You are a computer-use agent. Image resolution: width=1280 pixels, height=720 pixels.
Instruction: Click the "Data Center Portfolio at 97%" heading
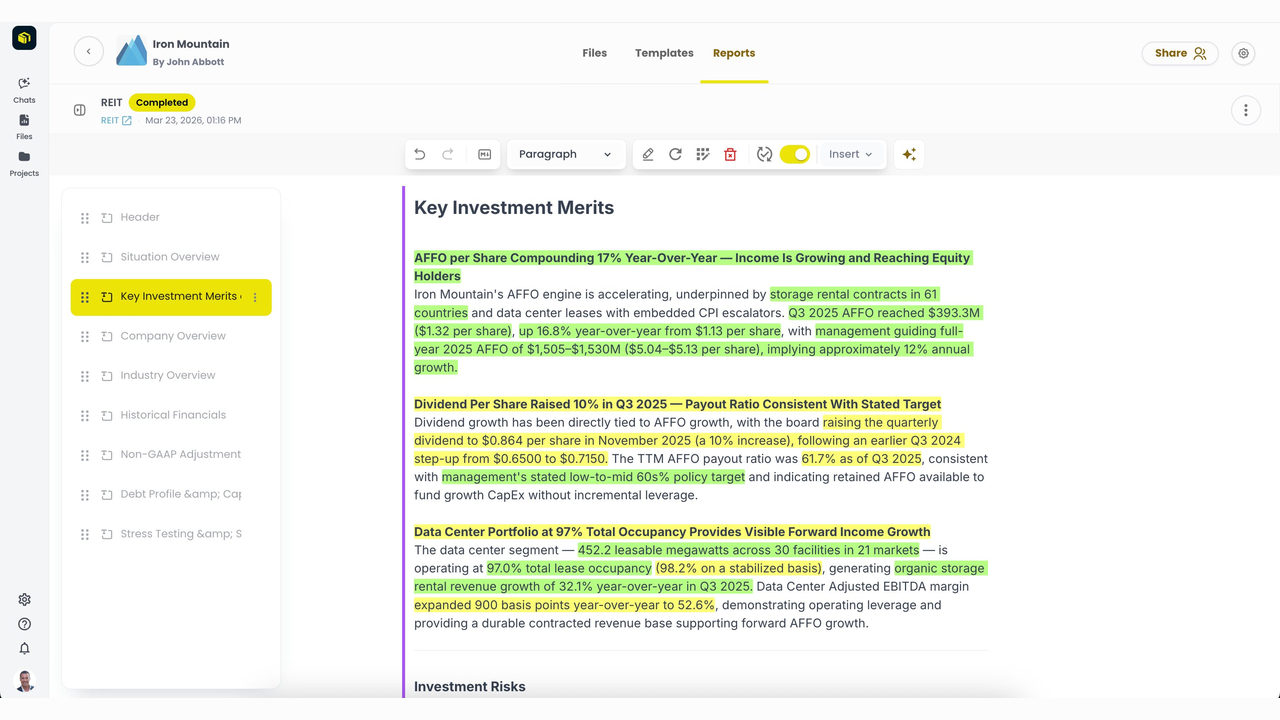[672, 532]
